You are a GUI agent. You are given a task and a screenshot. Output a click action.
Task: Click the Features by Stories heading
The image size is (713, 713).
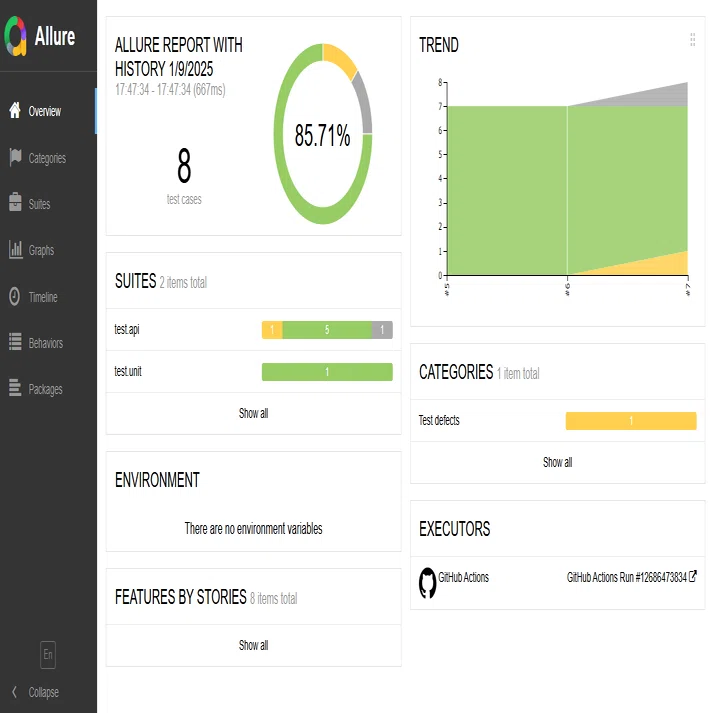click(181, 597)
